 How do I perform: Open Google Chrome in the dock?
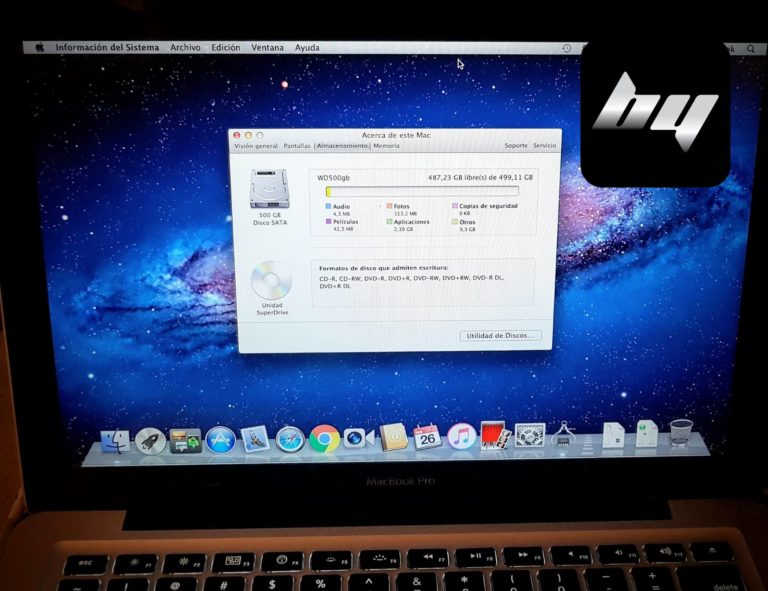pyautogui.click(x=323, y=439)
